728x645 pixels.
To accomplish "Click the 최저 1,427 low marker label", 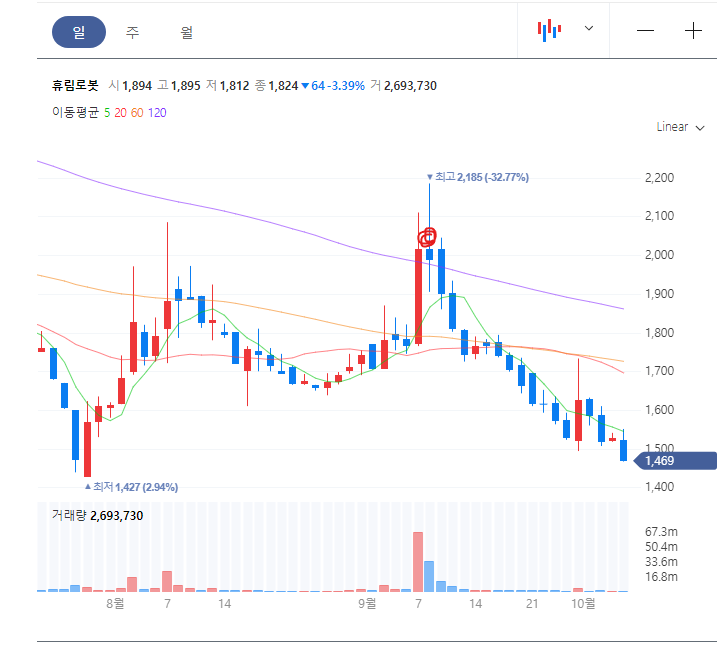I will point(131,487).
